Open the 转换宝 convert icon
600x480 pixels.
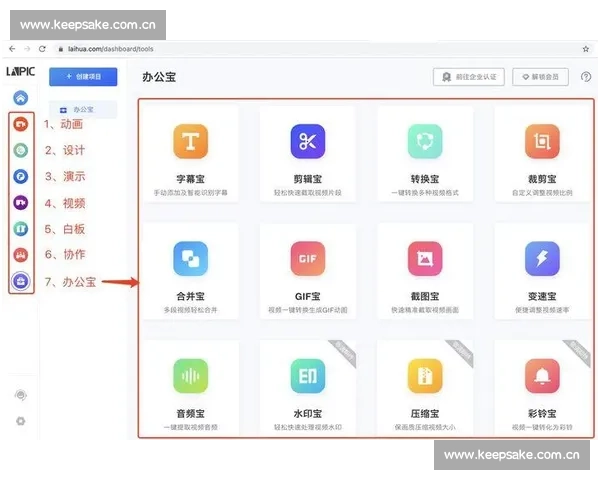425,141
